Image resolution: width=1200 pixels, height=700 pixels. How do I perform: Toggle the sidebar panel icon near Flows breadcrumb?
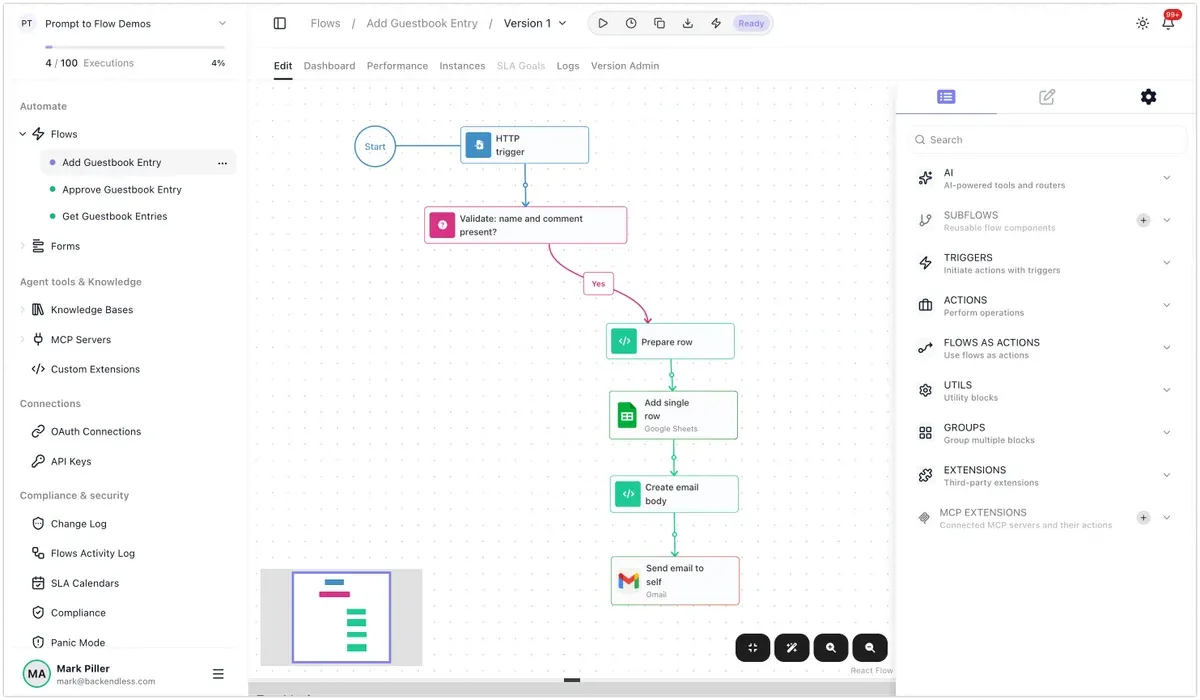(x=280, y=23)
